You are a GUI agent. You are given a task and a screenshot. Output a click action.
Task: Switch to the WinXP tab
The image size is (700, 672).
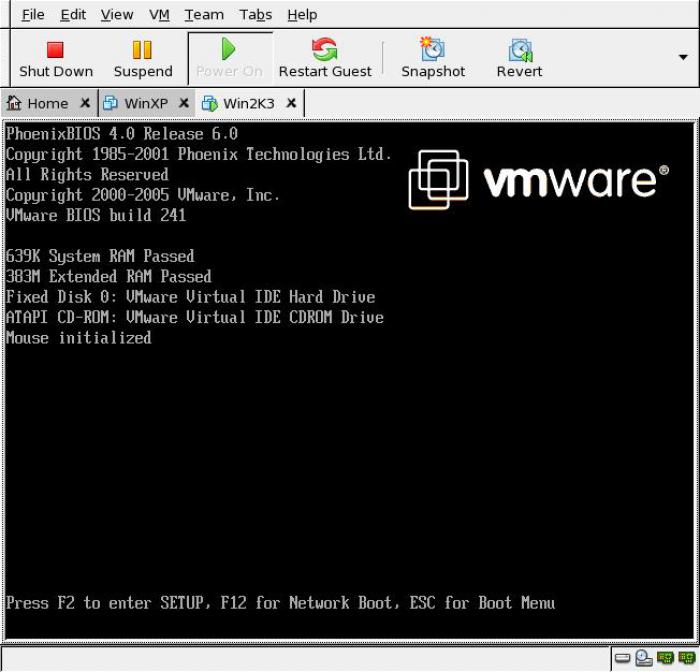146,104
